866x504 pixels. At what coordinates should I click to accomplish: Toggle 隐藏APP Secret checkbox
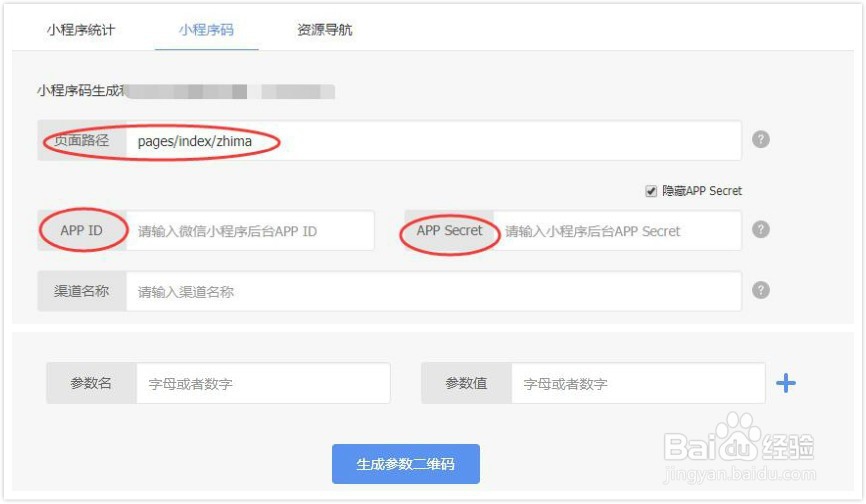coord(651,191)
